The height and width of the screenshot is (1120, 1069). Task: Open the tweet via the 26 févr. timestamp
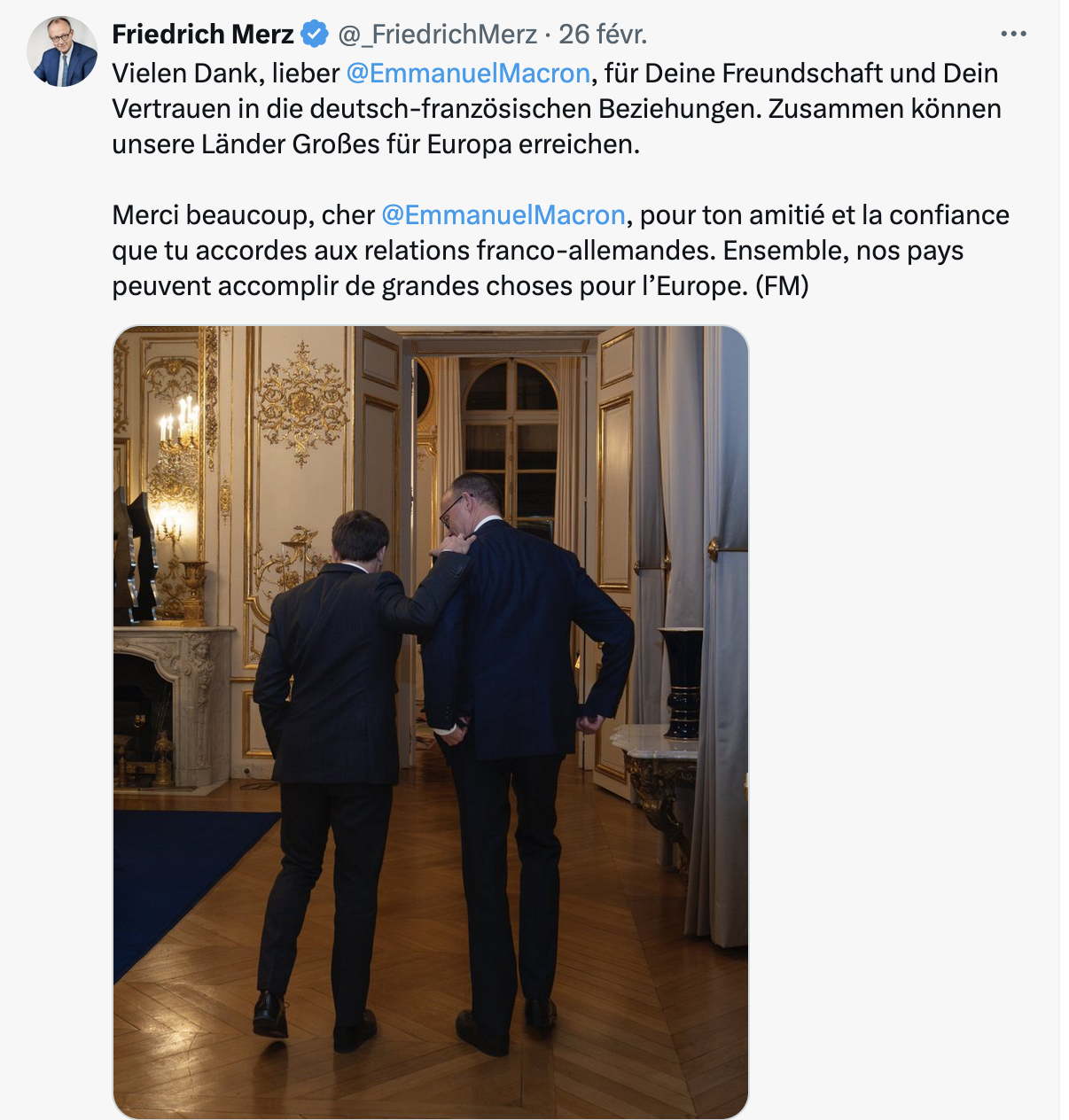pyautogui.click(x=603, y=35)
